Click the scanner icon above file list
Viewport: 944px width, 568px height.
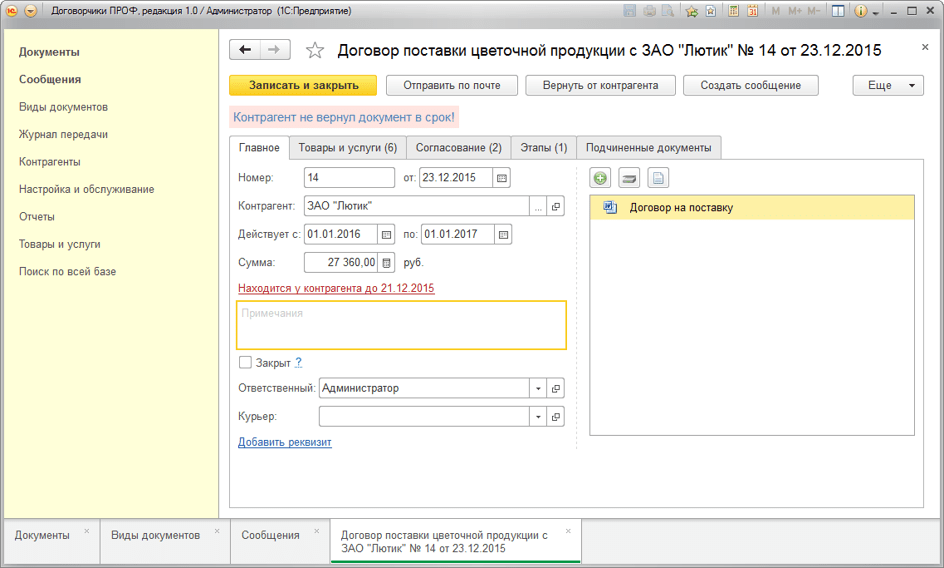point(629,178)
